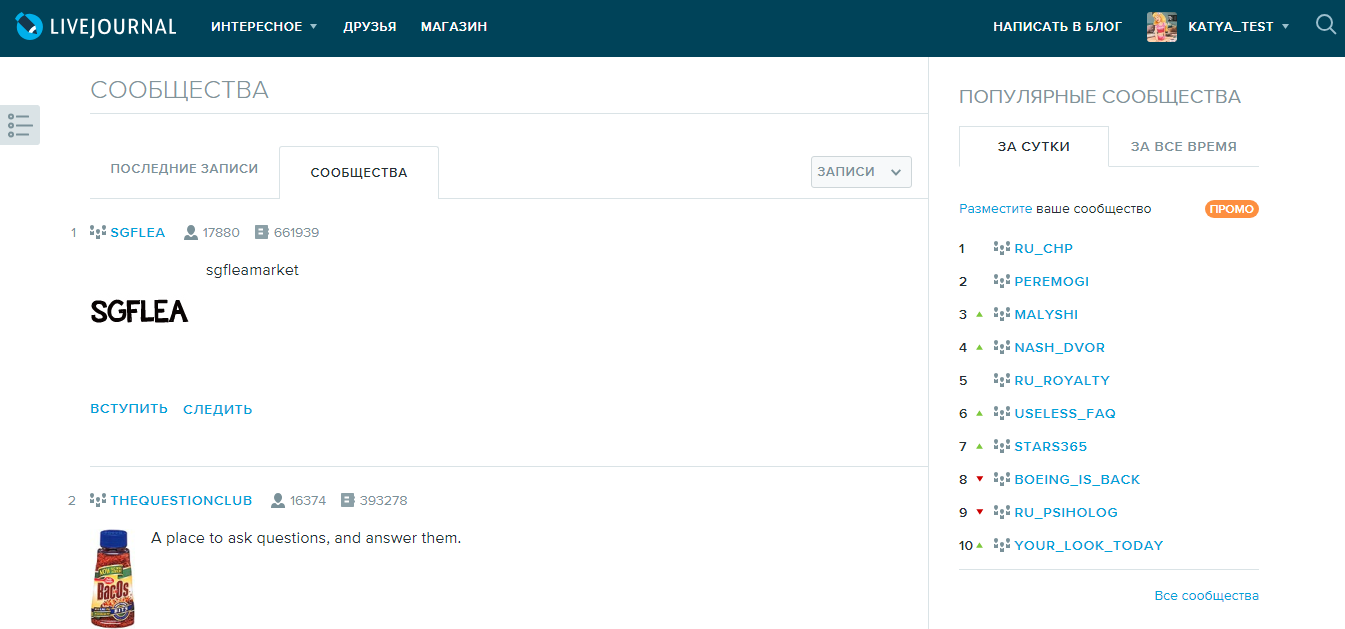Image resolution: width=1345 pixels, height=629 pixels.
Task: Switch to ЗА ВСЕ ВРЕМЯ tab
Action: 1184,146
